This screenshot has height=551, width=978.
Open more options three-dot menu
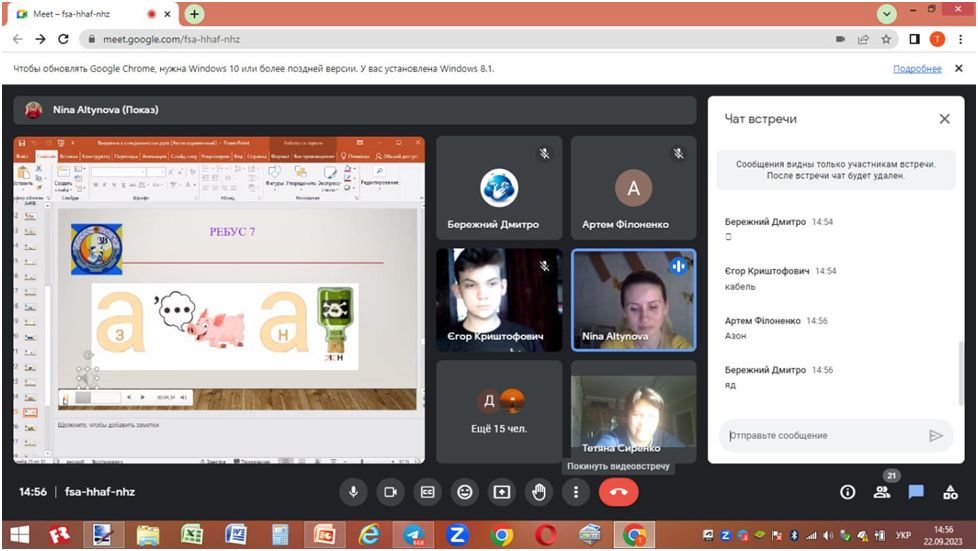coord(576,492)
